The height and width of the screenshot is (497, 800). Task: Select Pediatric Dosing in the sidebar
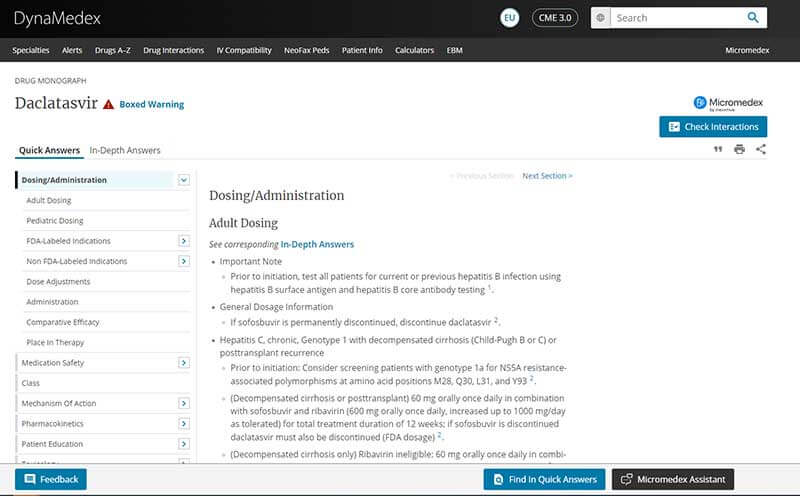click(x=55, y=221)
